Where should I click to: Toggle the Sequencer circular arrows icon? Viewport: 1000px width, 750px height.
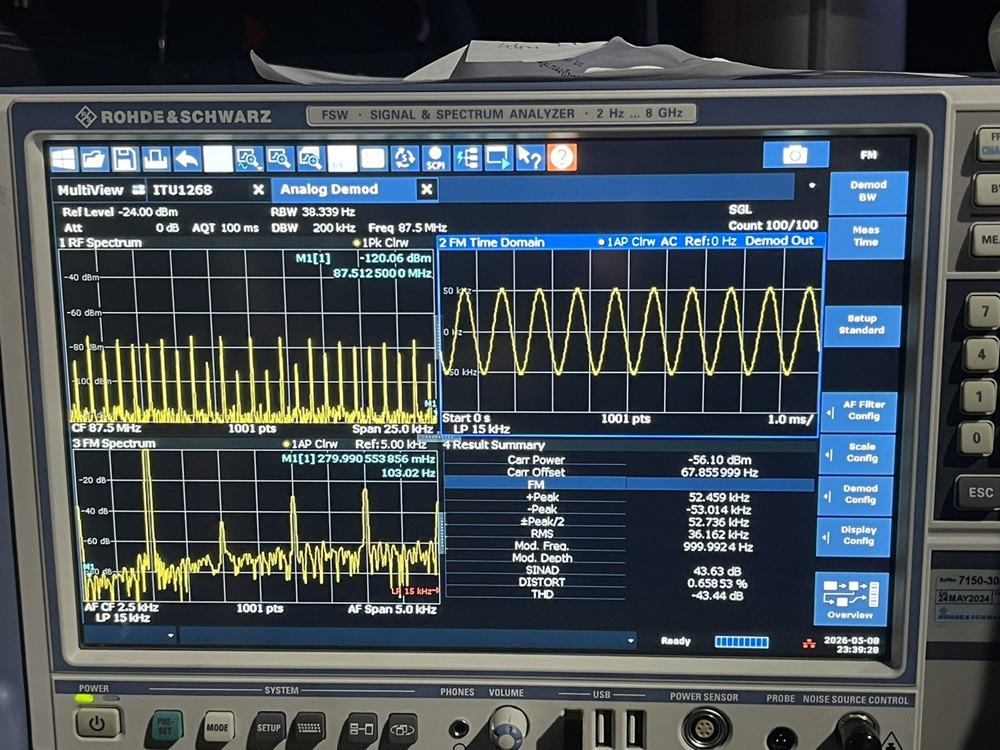404,158
